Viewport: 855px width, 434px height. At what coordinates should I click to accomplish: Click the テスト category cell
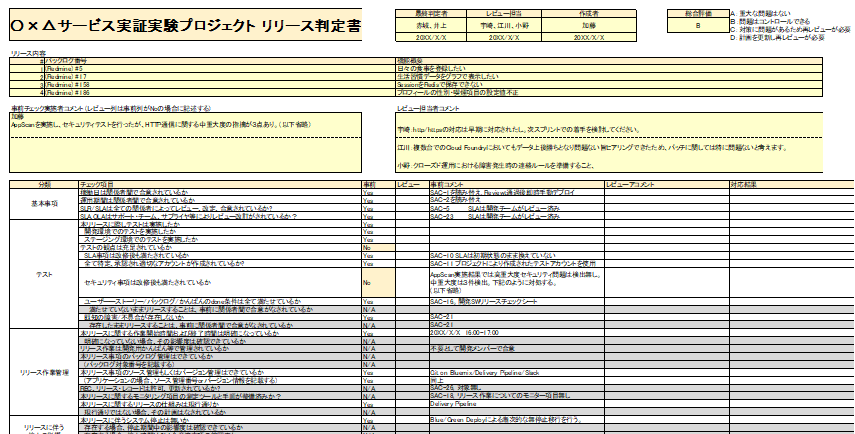tap(44, 275)
